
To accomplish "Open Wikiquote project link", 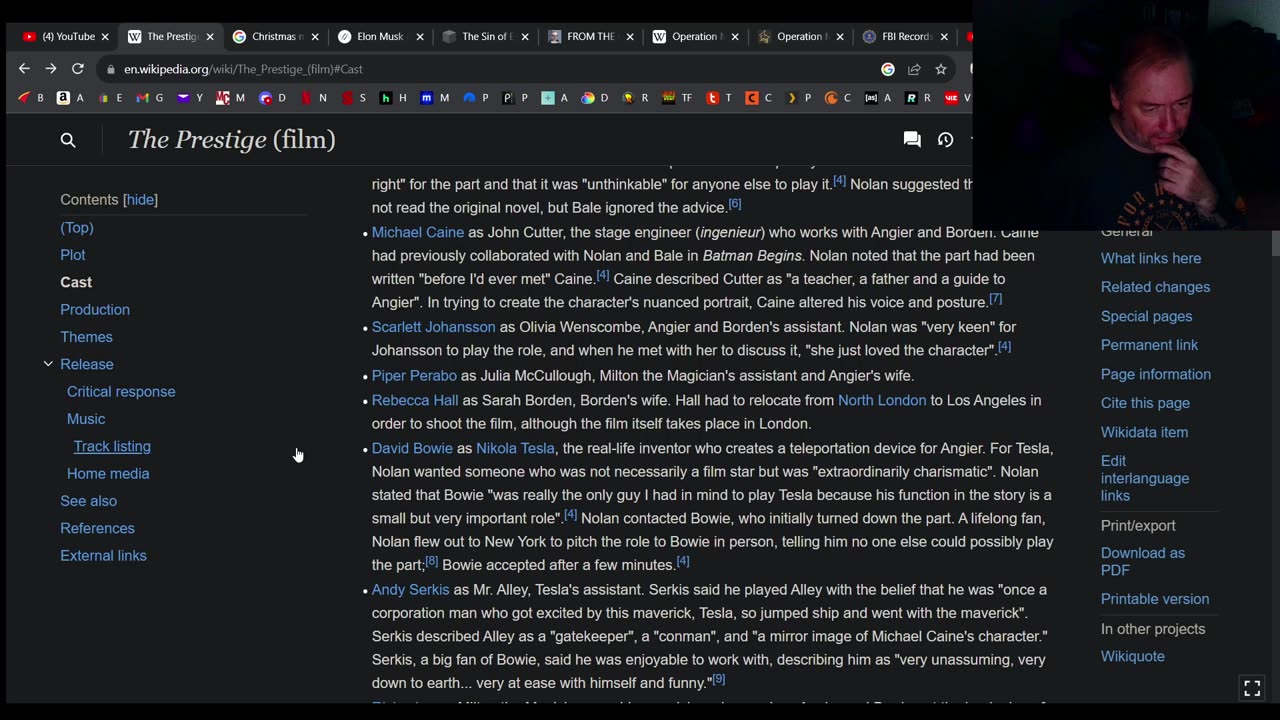I will coord(1132,656).
